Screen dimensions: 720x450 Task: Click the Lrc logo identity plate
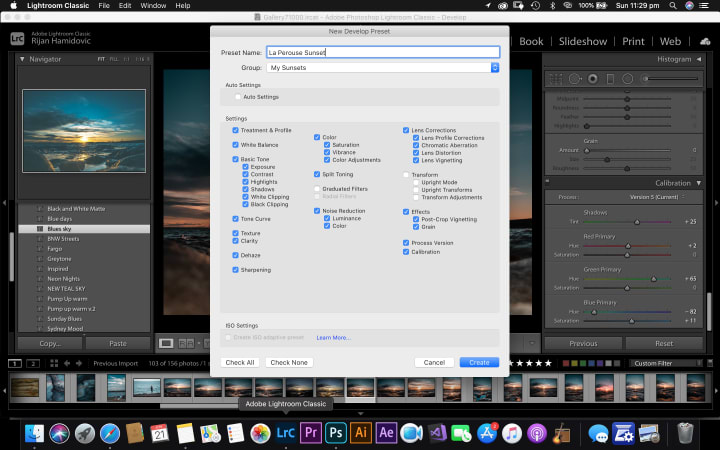click(17, 38)
